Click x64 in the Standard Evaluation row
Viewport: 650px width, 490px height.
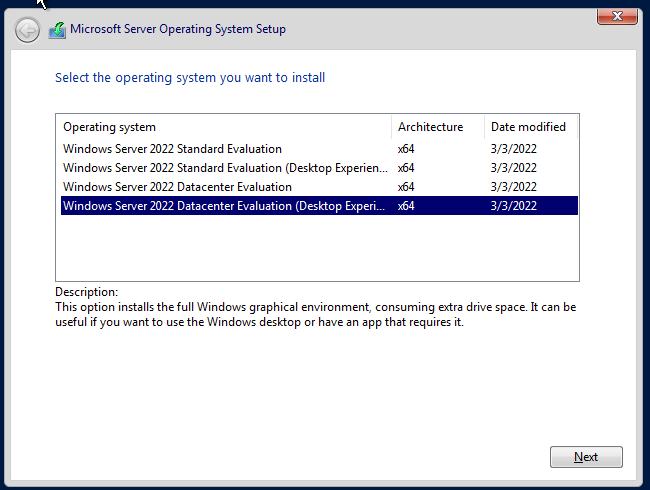coord(406,149)
